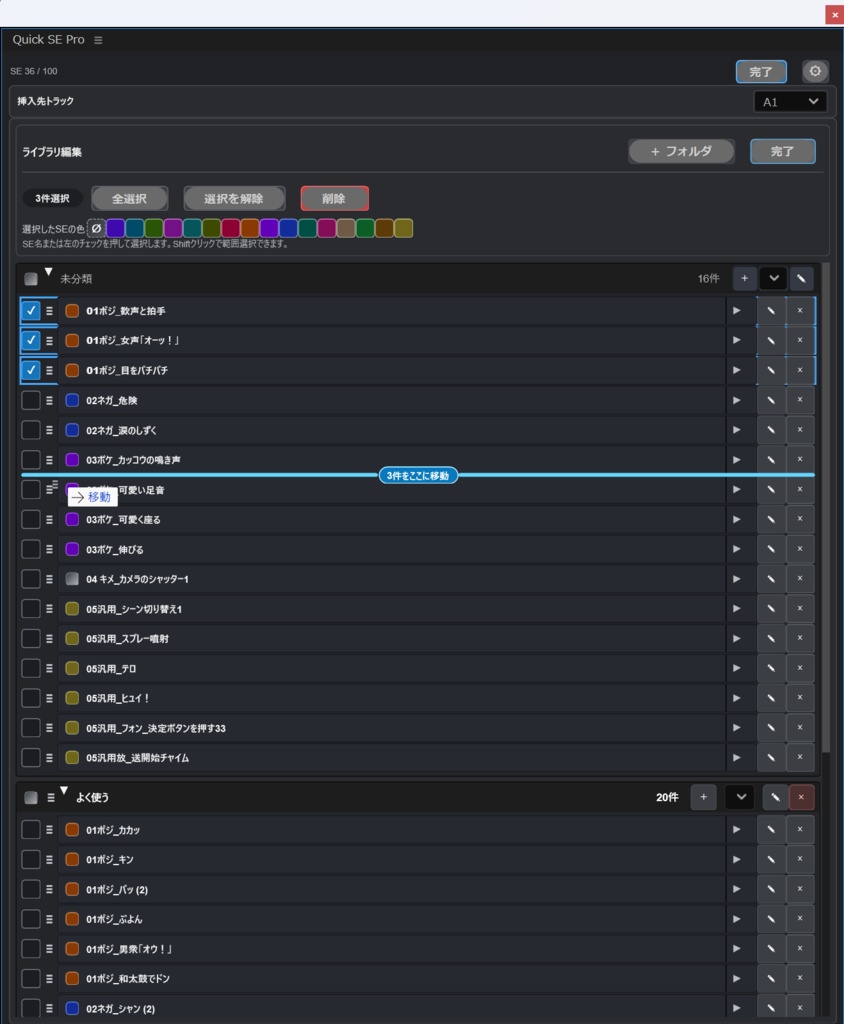Check the 03ボケ_可愛く座る checkbox

pos(31,519)
